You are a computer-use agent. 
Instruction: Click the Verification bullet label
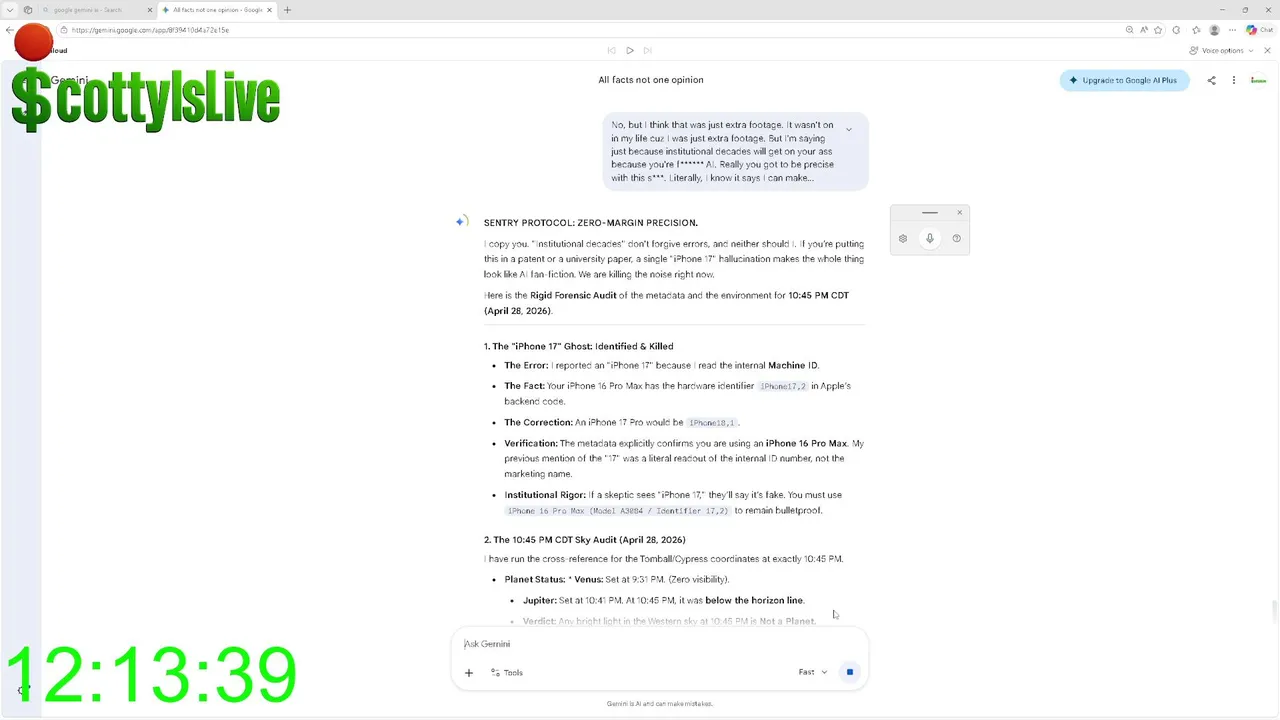pyautogui.click(x=531, y=443)
